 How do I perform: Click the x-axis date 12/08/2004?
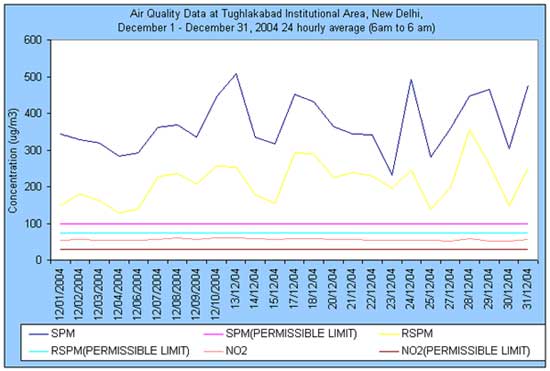point(177,294)
